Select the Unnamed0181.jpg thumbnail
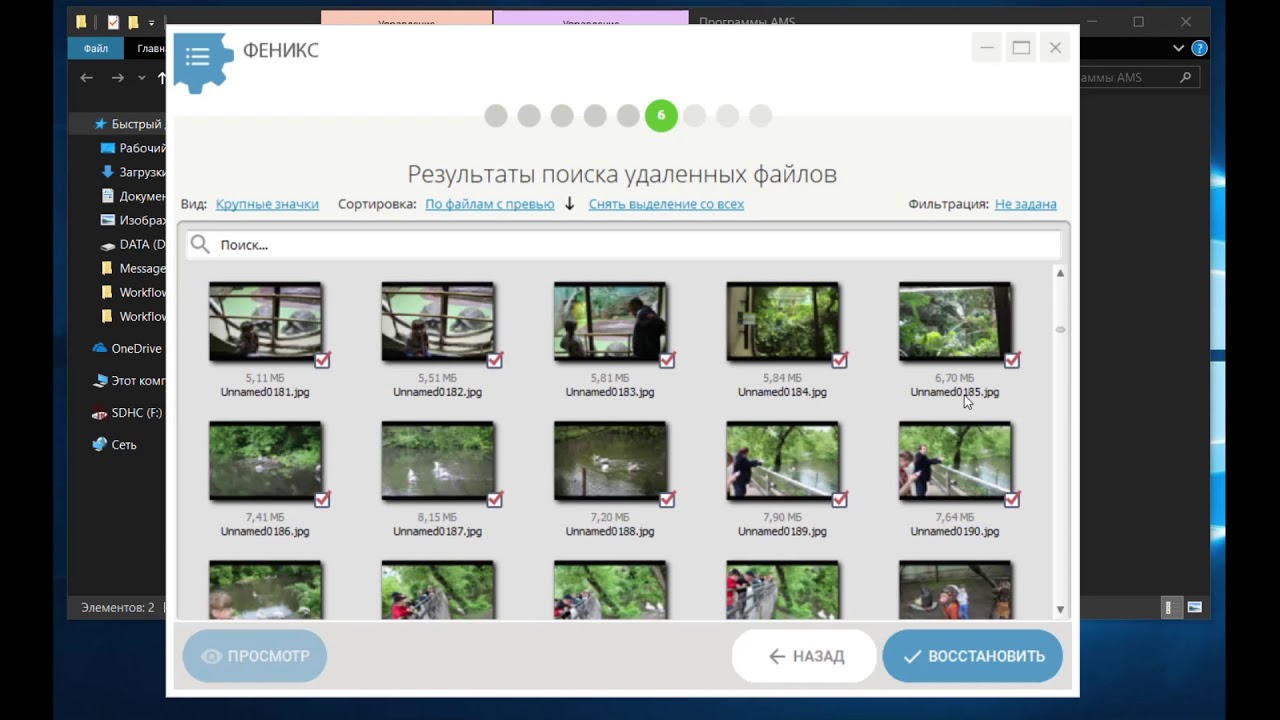 (x=265, y=322)
